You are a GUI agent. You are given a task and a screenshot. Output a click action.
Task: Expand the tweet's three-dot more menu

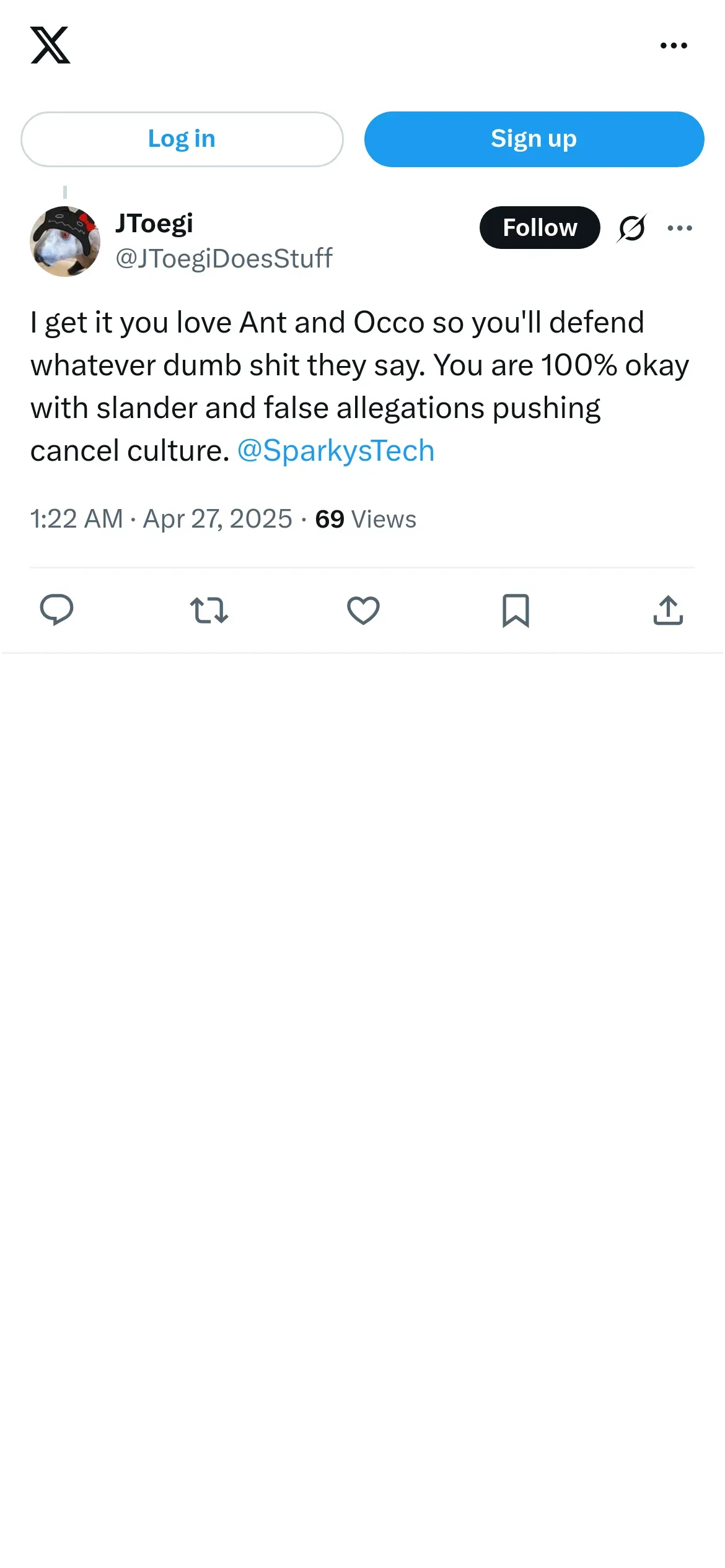(x=680, y=228)
